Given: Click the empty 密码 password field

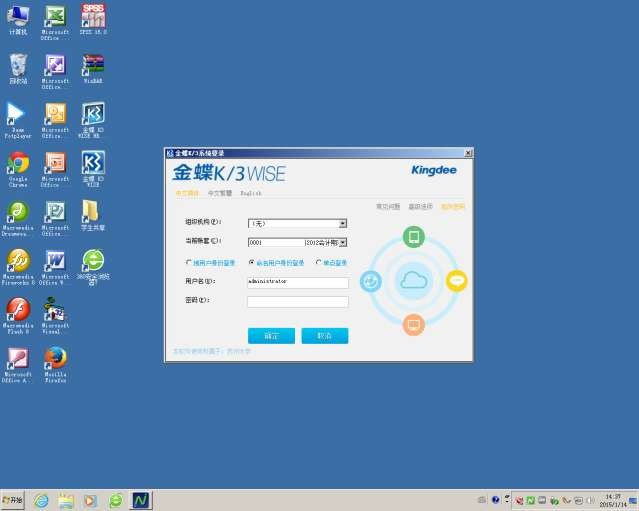Looking at the screenshot, I should tap(298, 302).
